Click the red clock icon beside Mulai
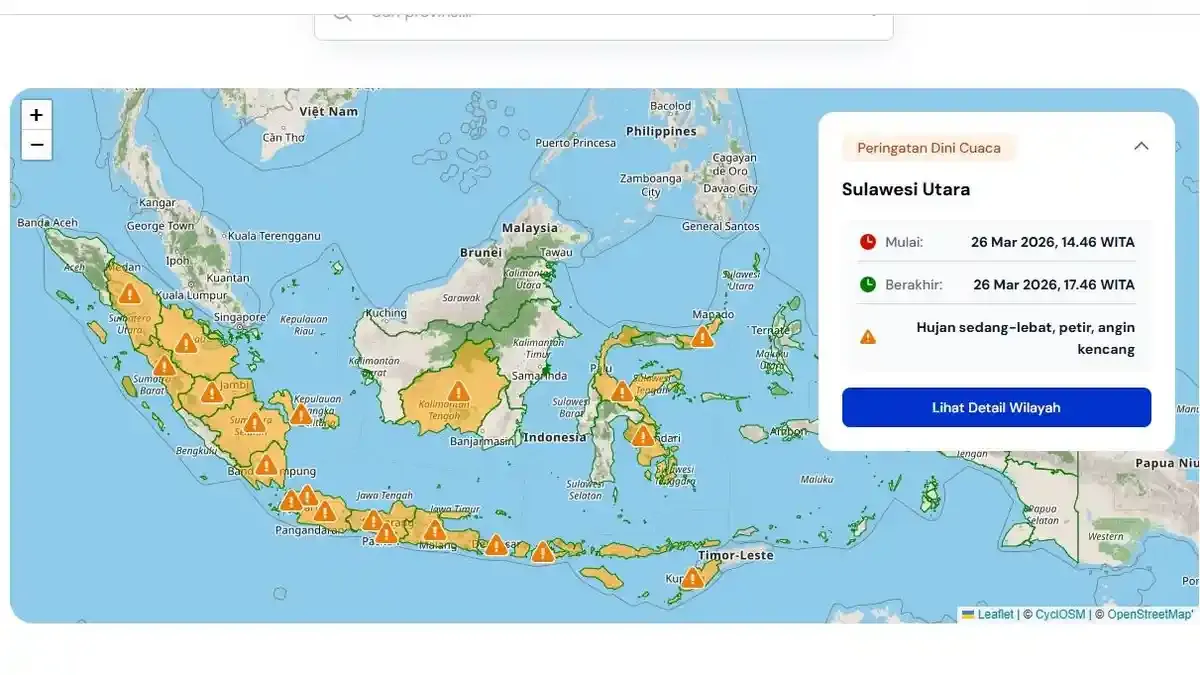Viewport: 1200px width, 675px height. coord(868,242)
